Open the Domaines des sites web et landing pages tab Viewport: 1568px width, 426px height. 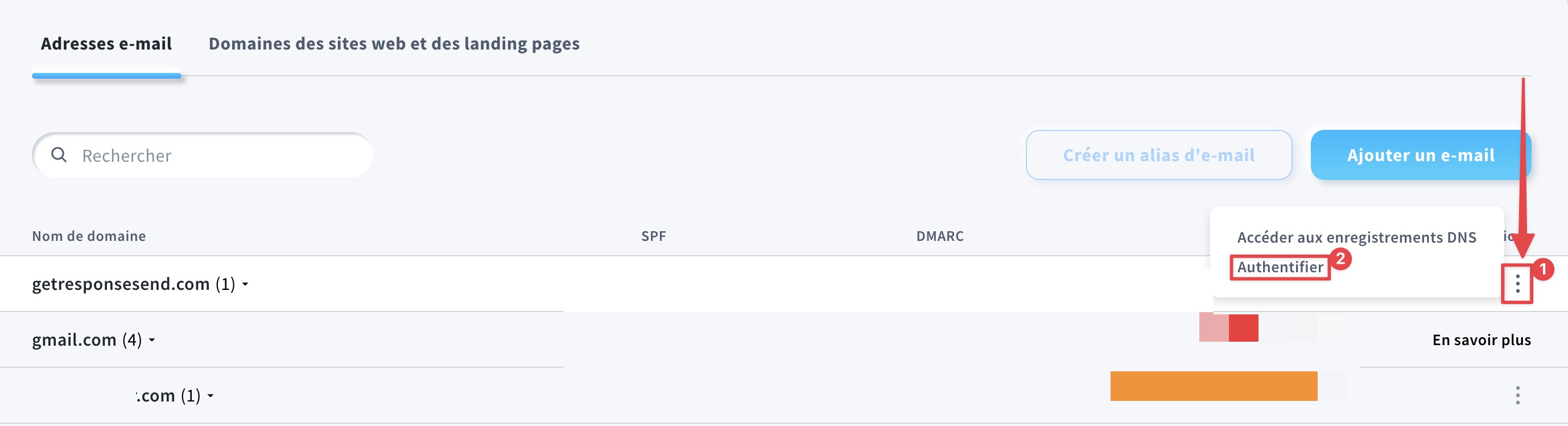coord(394,44)
